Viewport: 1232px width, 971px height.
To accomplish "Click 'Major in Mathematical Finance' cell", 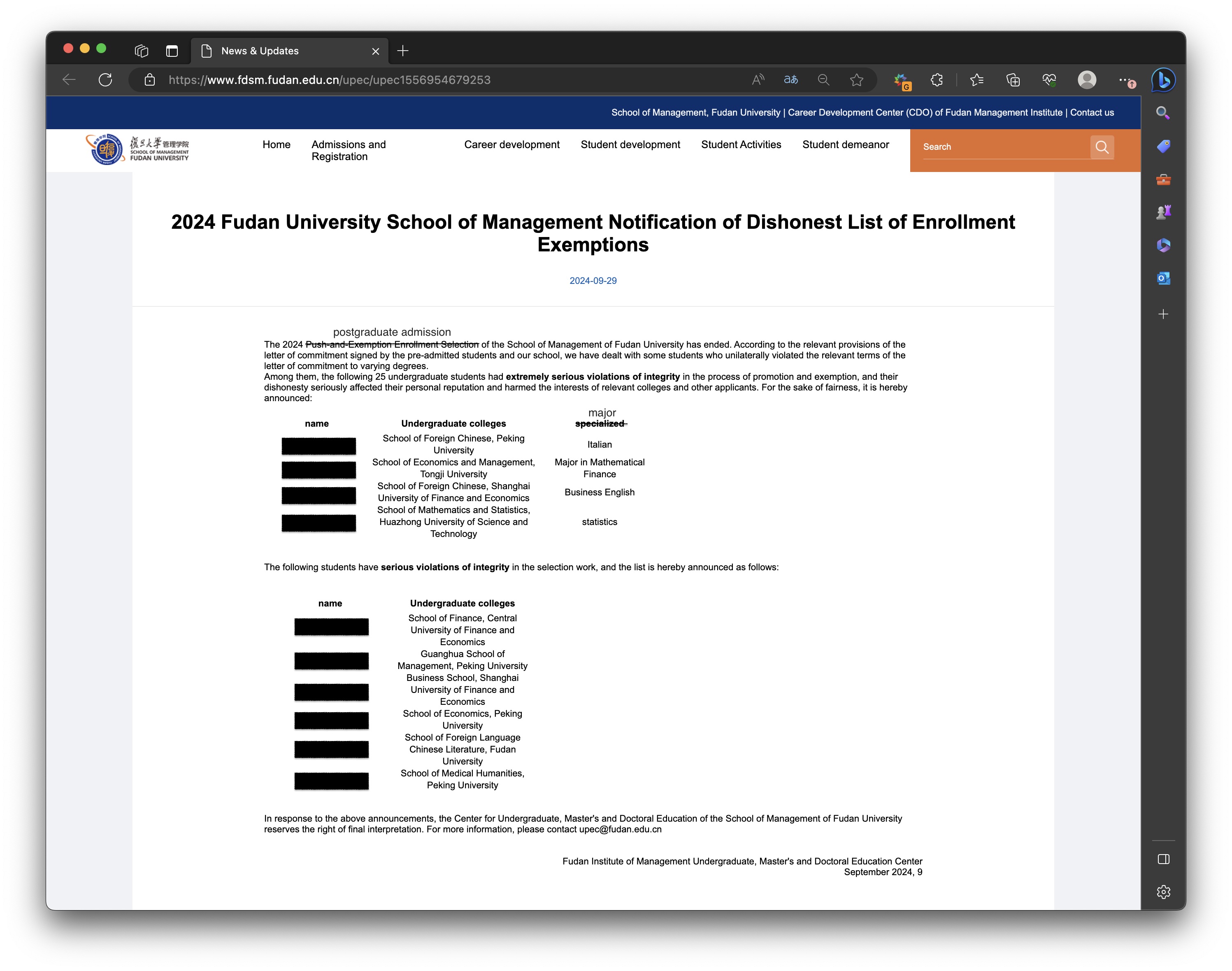I will click(x=599, y=468).
